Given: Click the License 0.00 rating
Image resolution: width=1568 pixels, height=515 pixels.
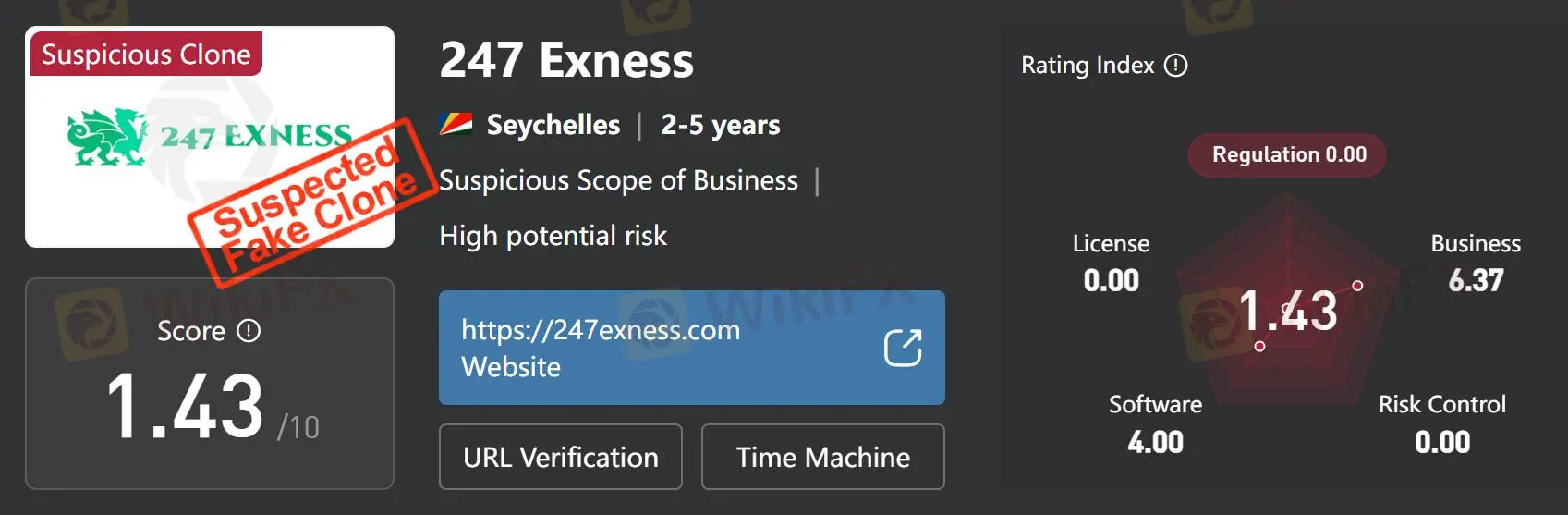Looking at the screenshot, I should (x=1111, y=263).
